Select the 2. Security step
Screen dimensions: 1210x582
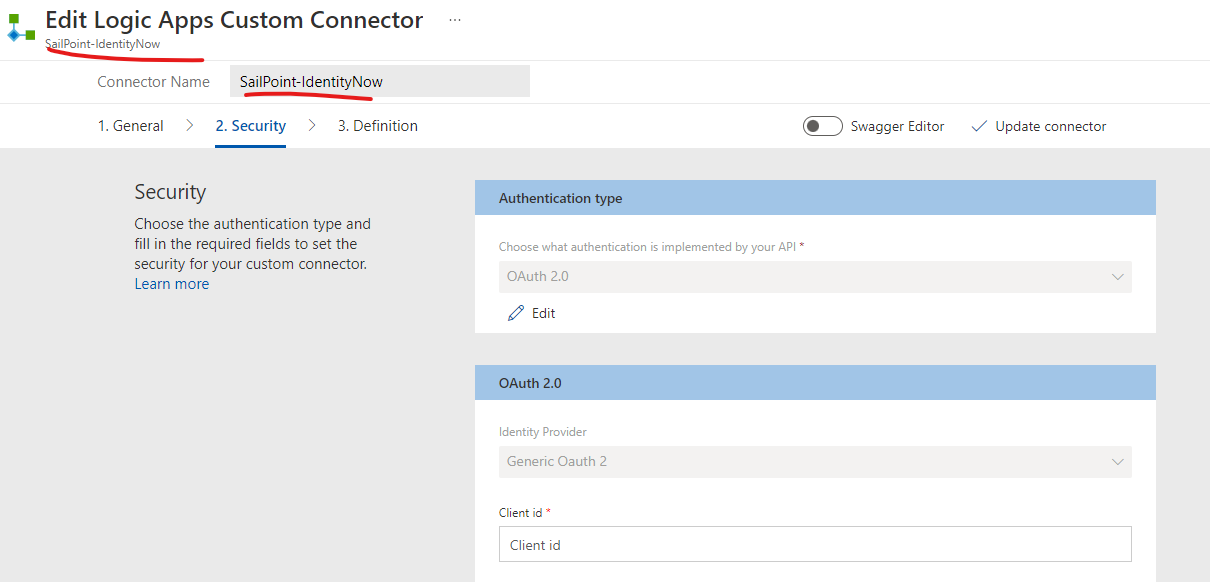[x=250, y=126]
